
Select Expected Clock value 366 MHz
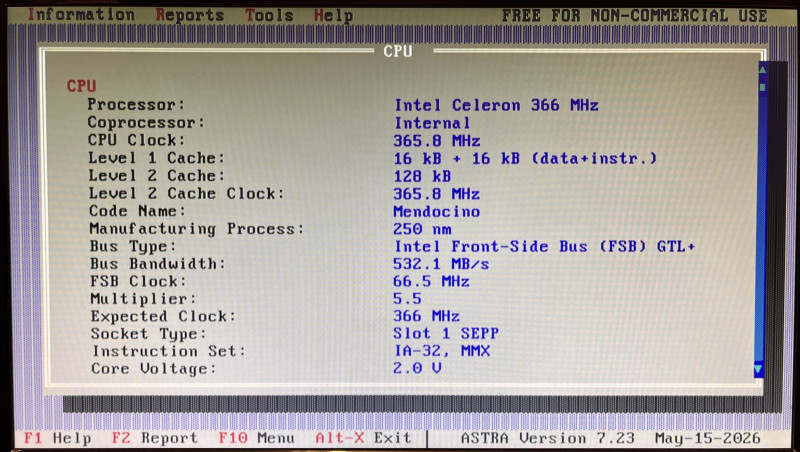point(427,316)
